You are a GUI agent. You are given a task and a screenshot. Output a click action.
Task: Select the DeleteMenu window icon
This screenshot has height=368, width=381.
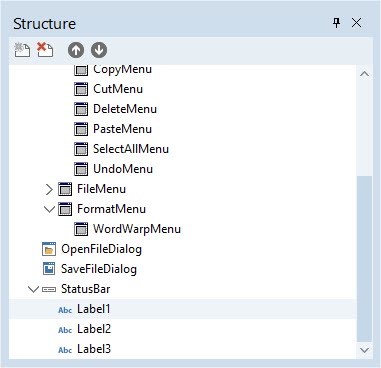coord(81,109)
